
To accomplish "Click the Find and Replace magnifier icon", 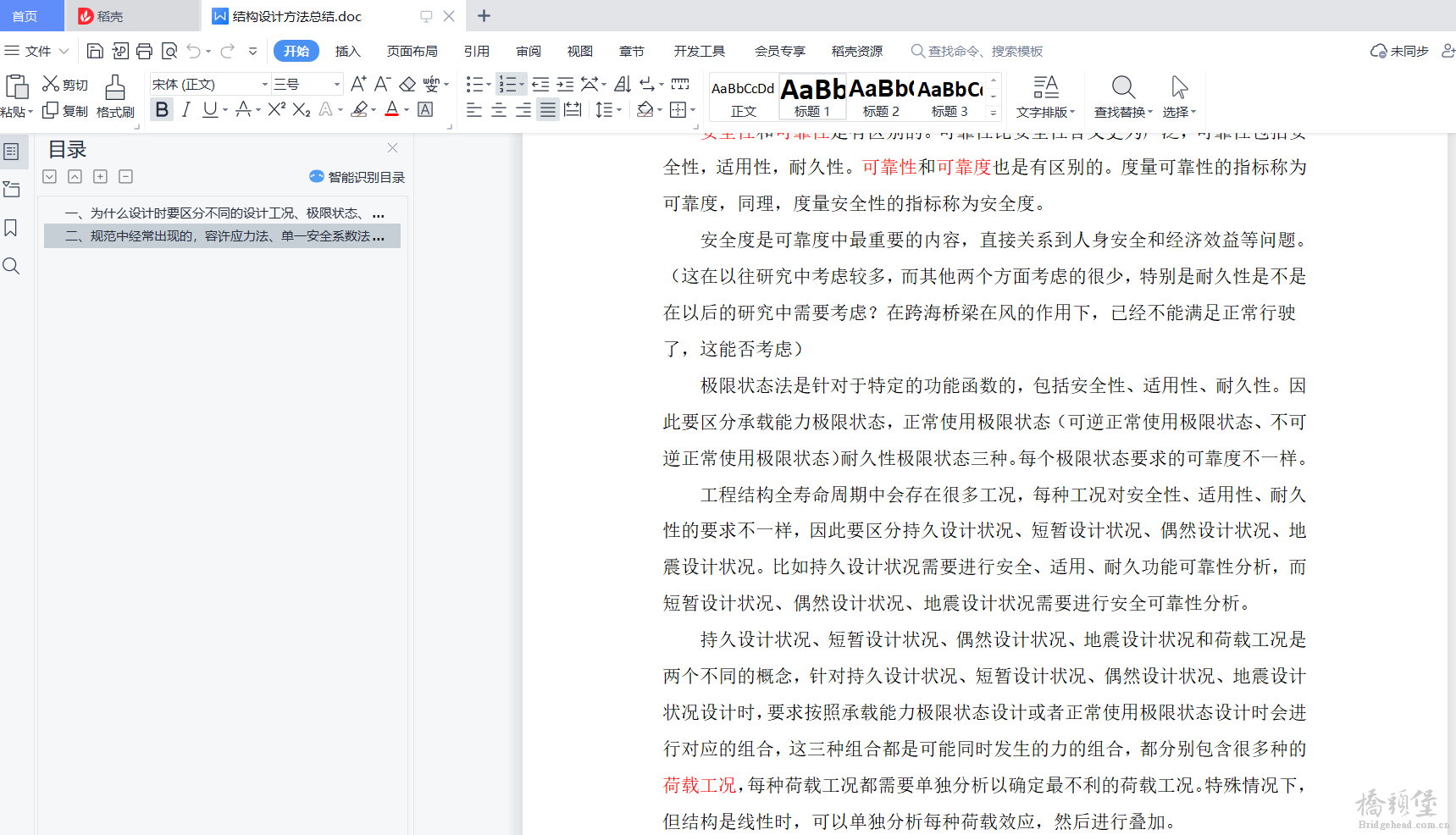I will coord(1123,86).
